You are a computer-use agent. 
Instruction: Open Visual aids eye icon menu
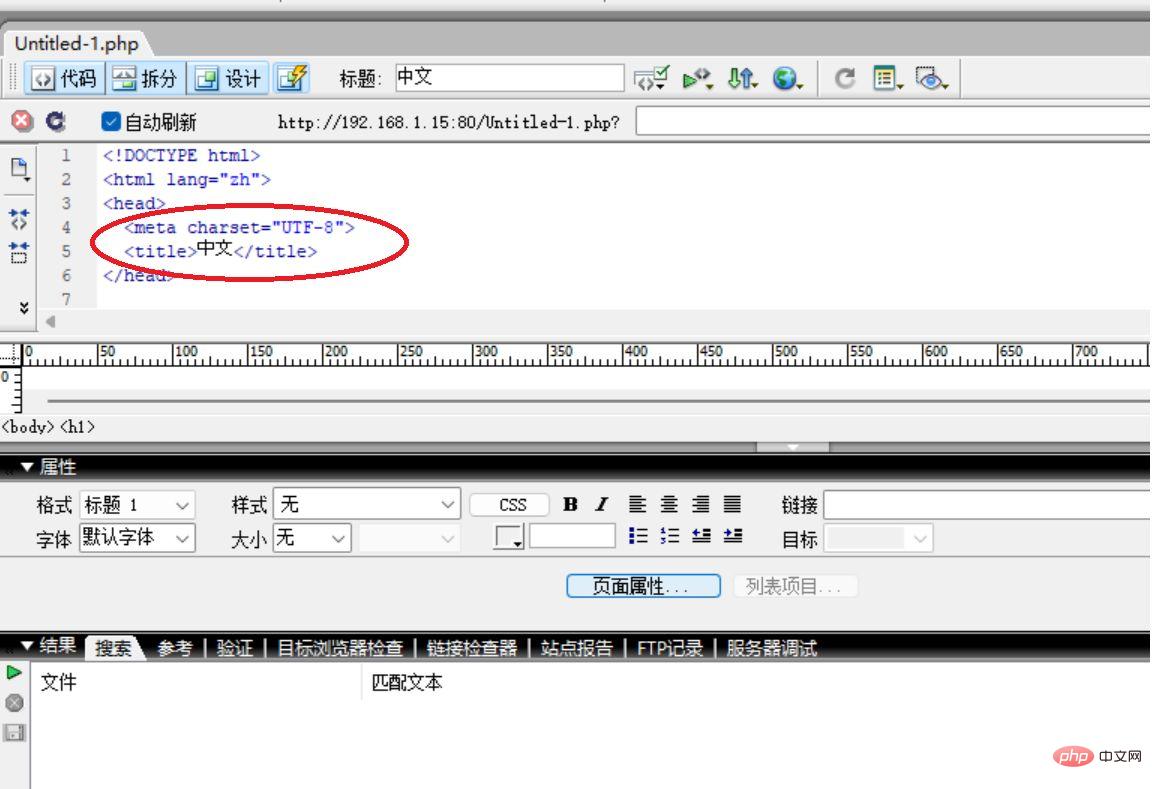931,78
